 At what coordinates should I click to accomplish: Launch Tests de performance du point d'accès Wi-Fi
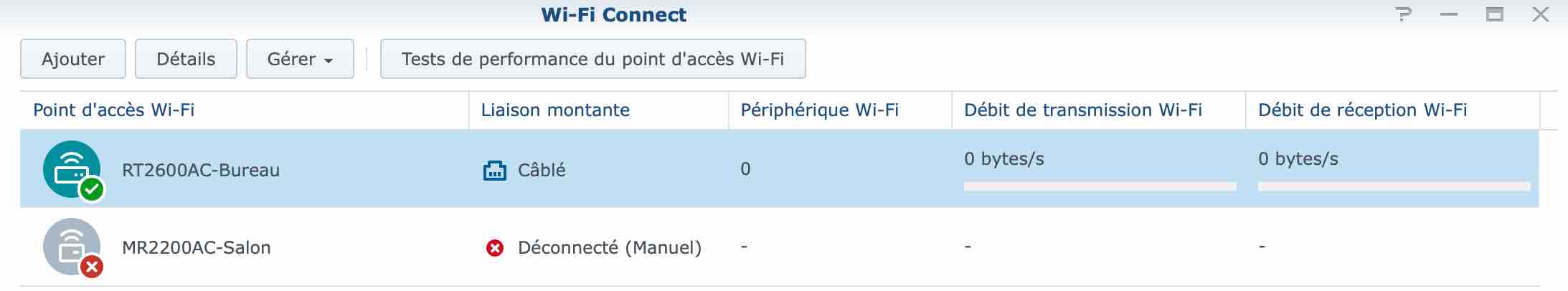pyautogui.click(x=592, y=59)
